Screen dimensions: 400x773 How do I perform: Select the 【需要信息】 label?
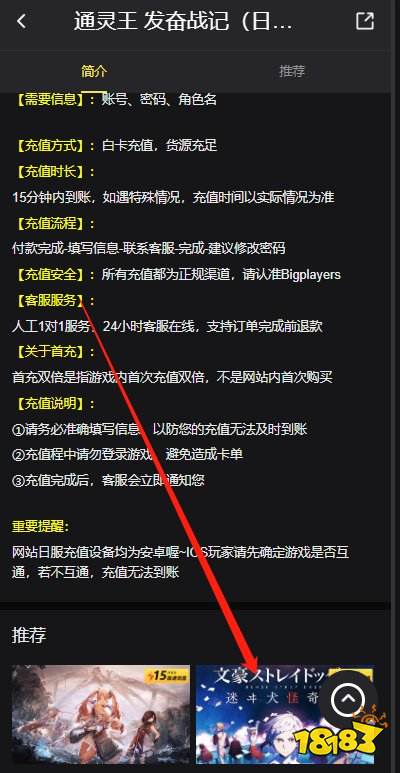point(50,100)
